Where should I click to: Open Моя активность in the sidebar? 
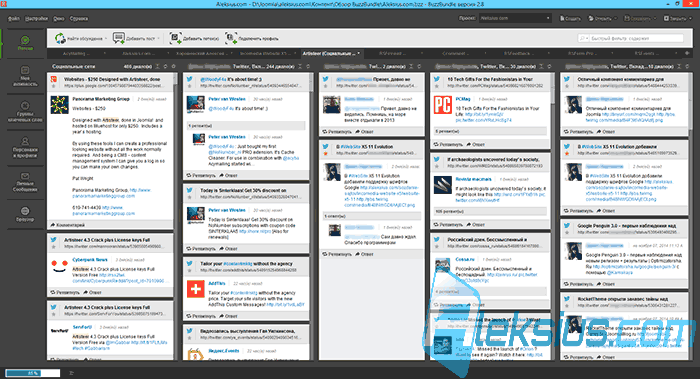[x=25, y=76]
